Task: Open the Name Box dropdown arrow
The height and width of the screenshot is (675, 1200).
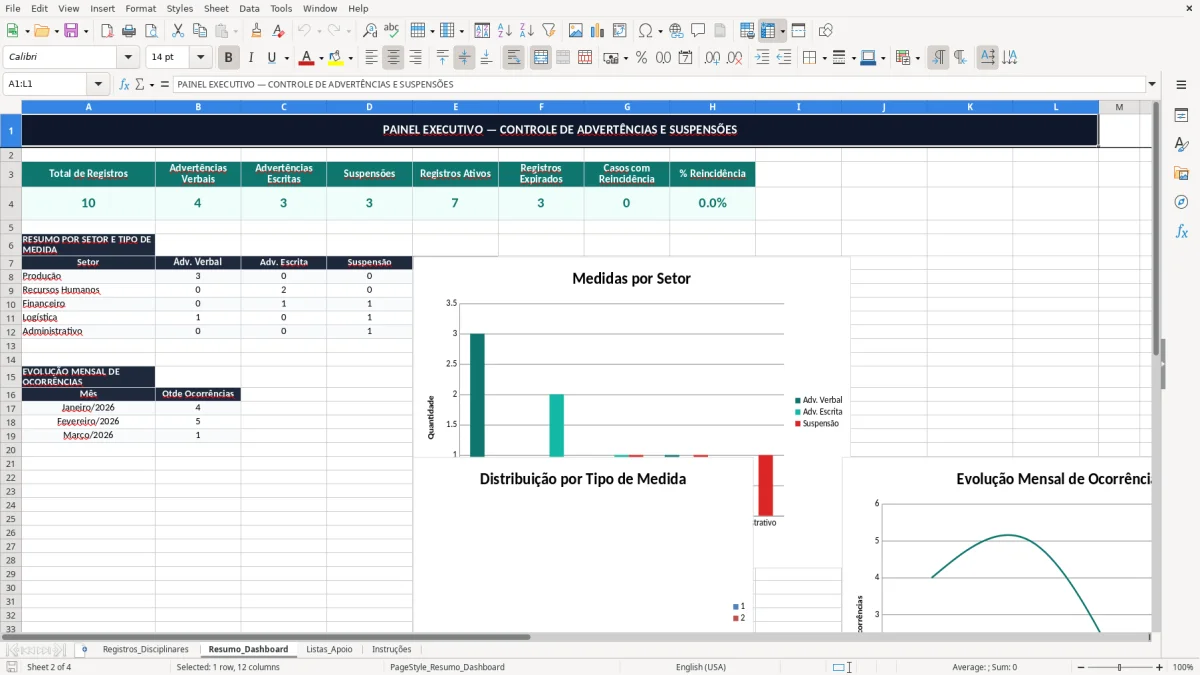Action: 98,84
